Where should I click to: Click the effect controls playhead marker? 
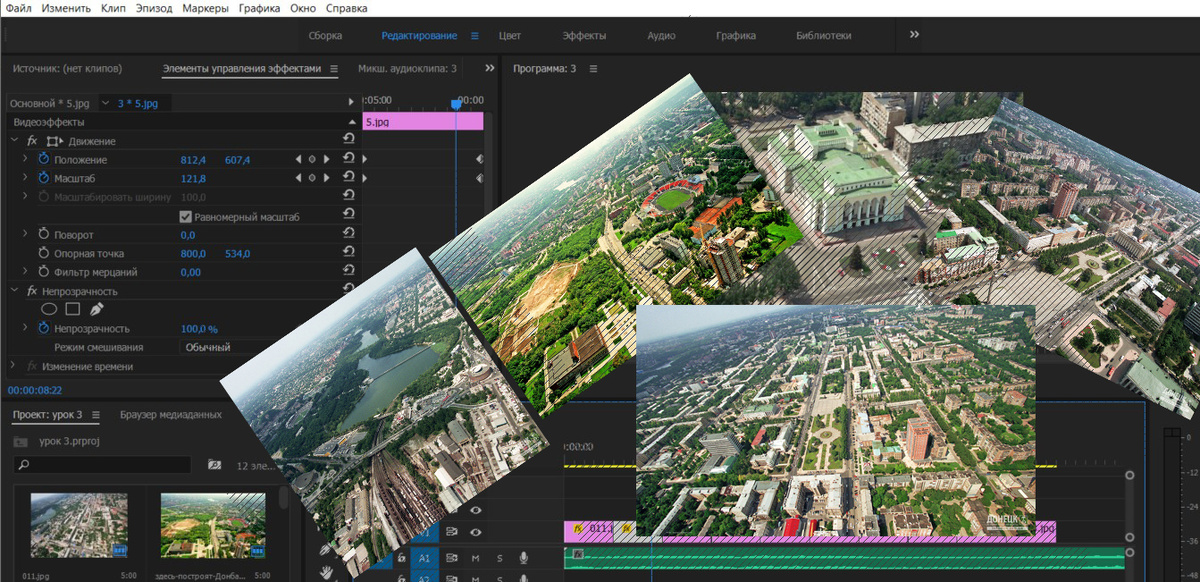[456, 103]
